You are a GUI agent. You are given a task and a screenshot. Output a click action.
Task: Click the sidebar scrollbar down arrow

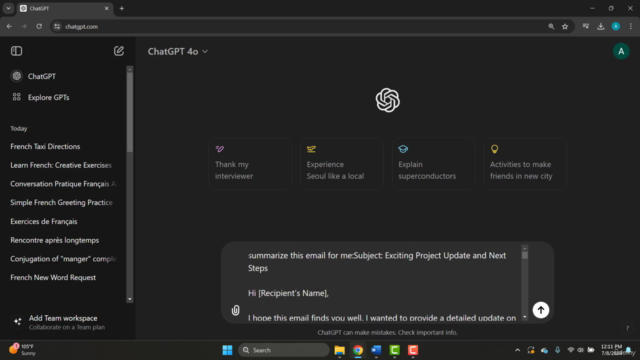(x=130, y=299)
